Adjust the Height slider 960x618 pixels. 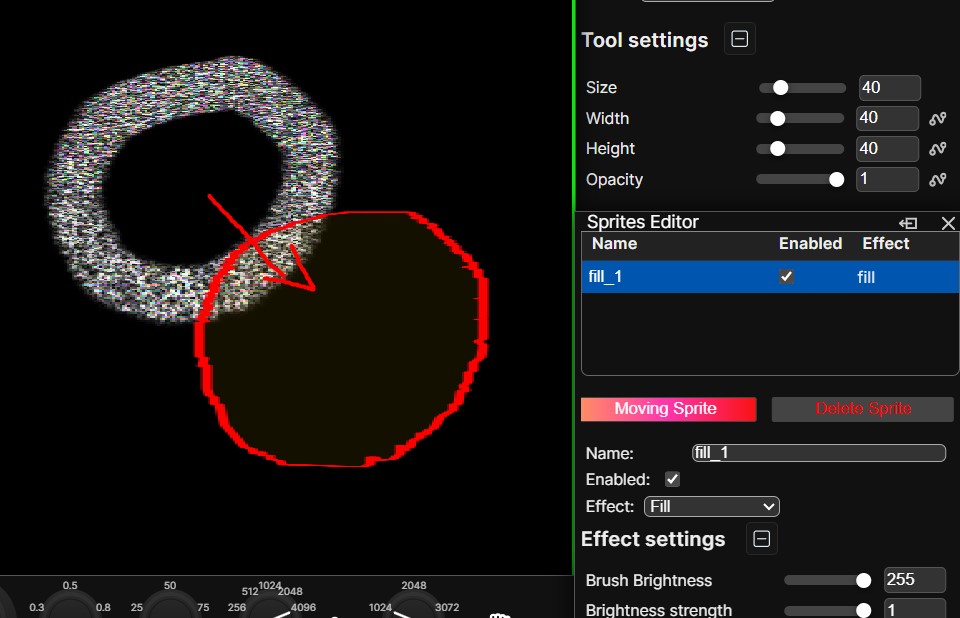800,149
